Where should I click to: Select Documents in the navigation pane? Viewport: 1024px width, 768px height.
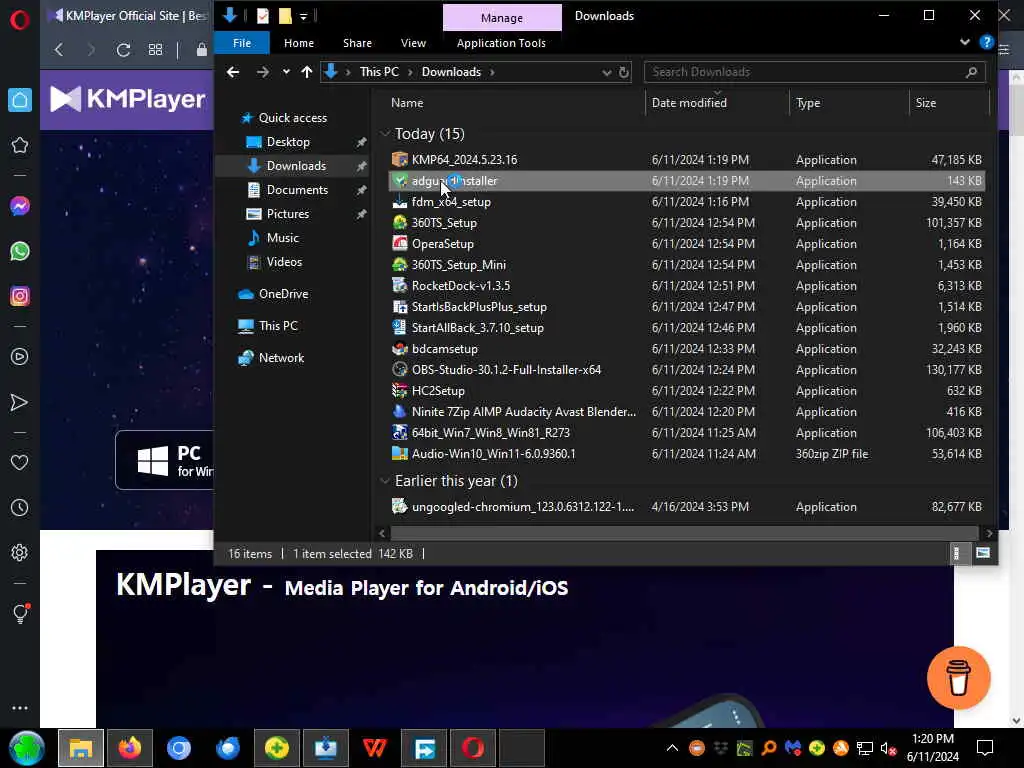(297, 190)
